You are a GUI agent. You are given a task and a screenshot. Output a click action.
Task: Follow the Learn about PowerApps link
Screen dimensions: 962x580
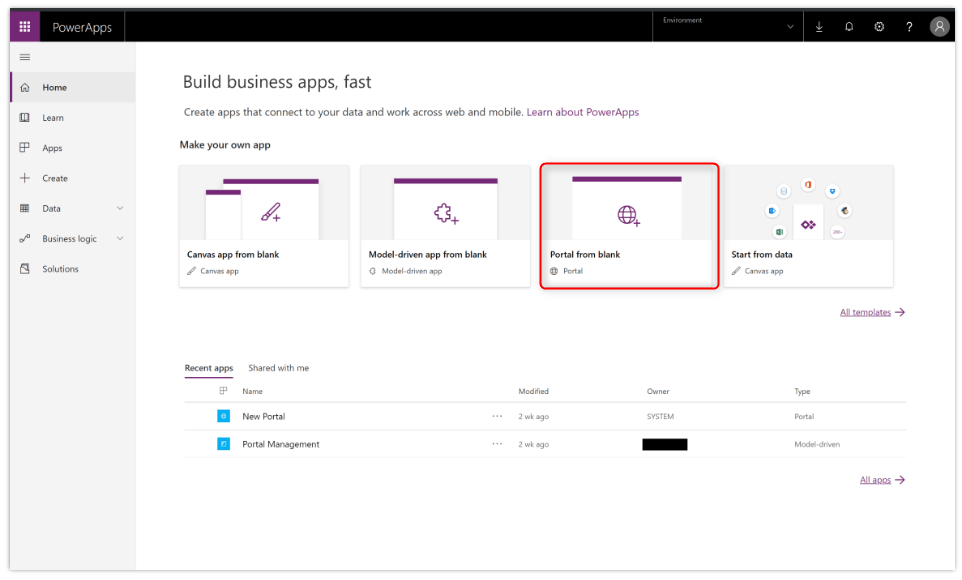[x=582, y=112]
